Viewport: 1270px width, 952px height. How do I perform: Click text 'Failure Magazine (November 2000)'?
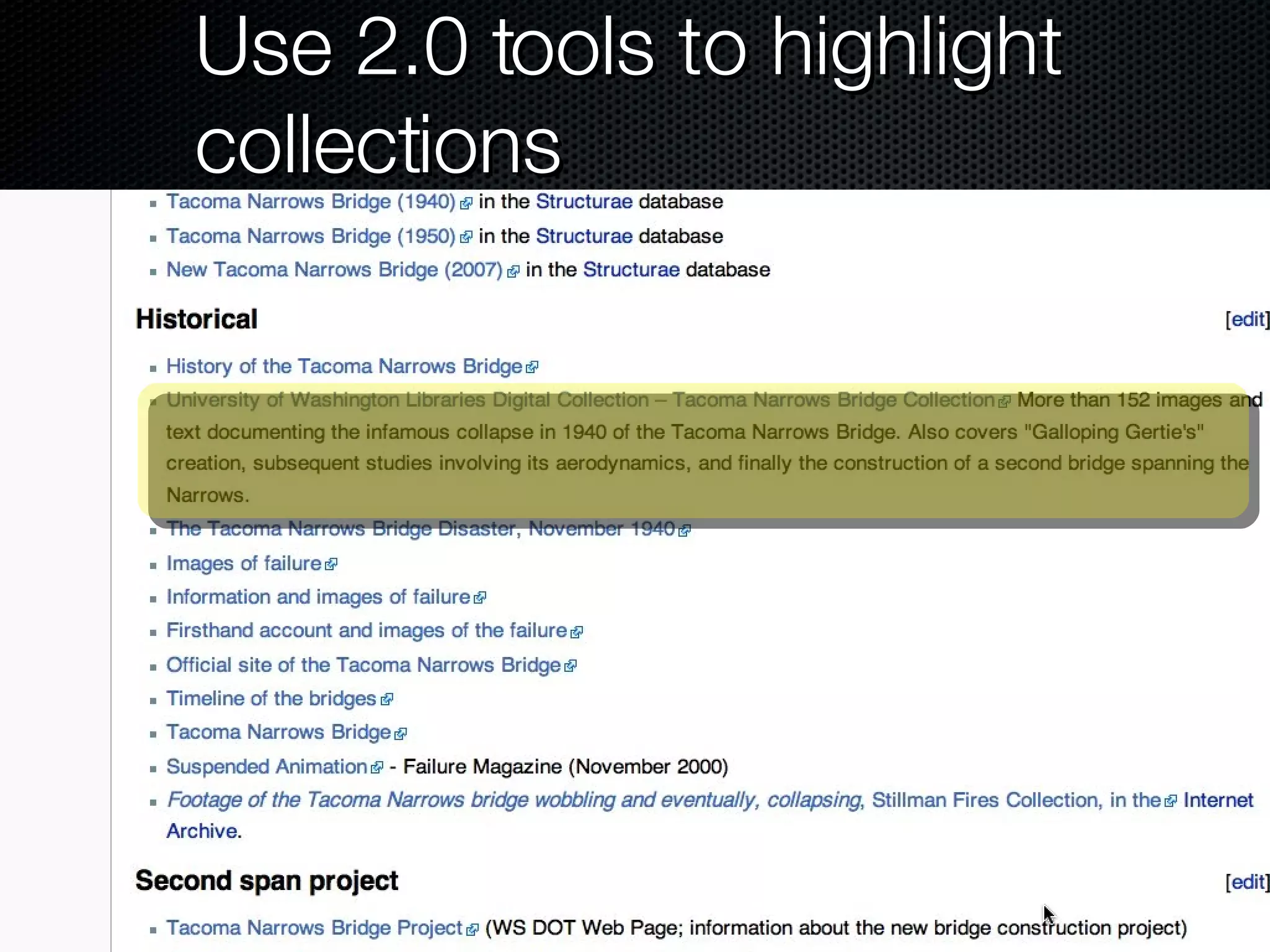[566, 767]
